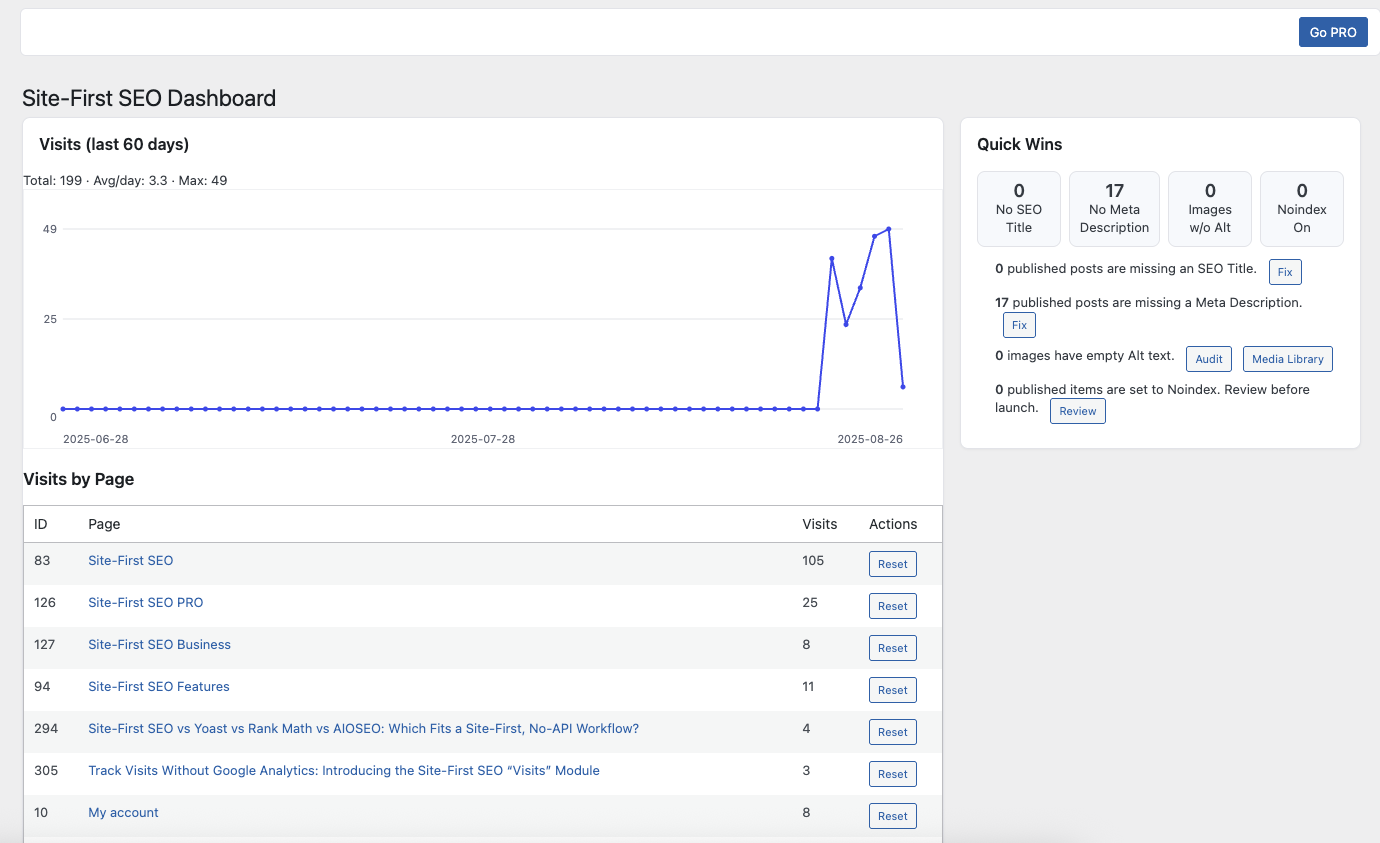The image size is (1380, 843).
Task: Open the Media Library button
Action: pyautogui.click(x=1287, y=359)
